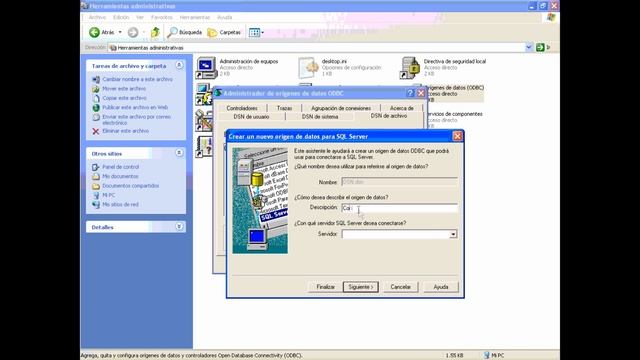Select Administración de equipos shortcut icon
Viewport: 640px width, 360px height.
[206, 68]
